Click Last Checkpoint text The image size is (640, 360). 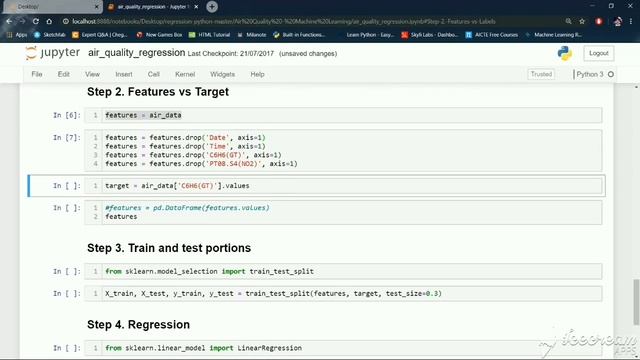[x=231, y=53]
